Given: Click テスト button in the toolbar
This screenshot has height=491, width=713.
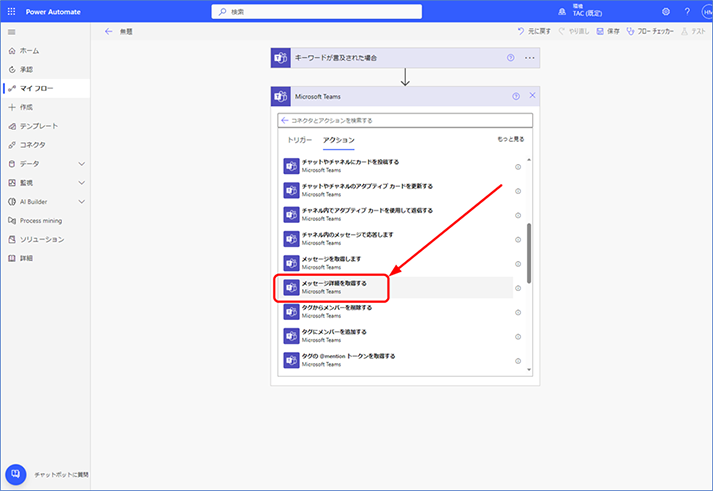Looking at the screenshot, I should click(693, 31).
